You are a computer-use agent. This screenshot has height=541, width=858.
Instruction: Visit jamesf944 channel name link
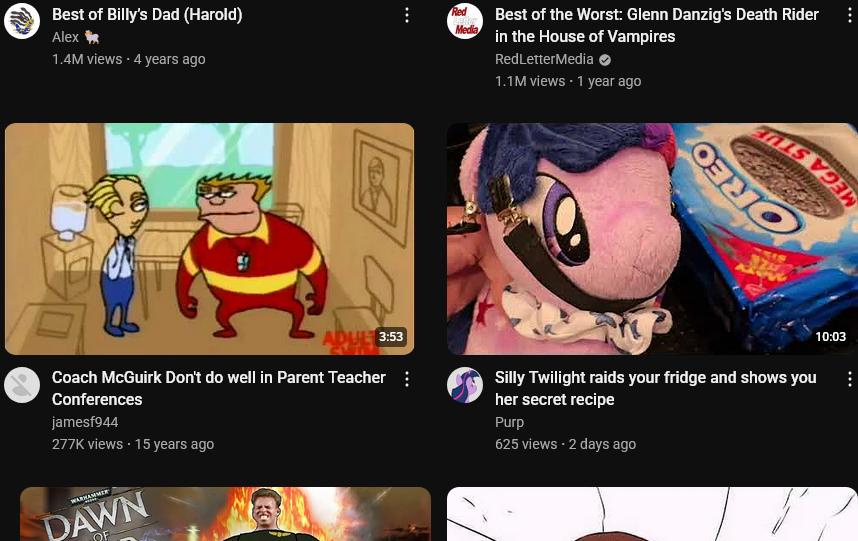(x=85, y=422)
